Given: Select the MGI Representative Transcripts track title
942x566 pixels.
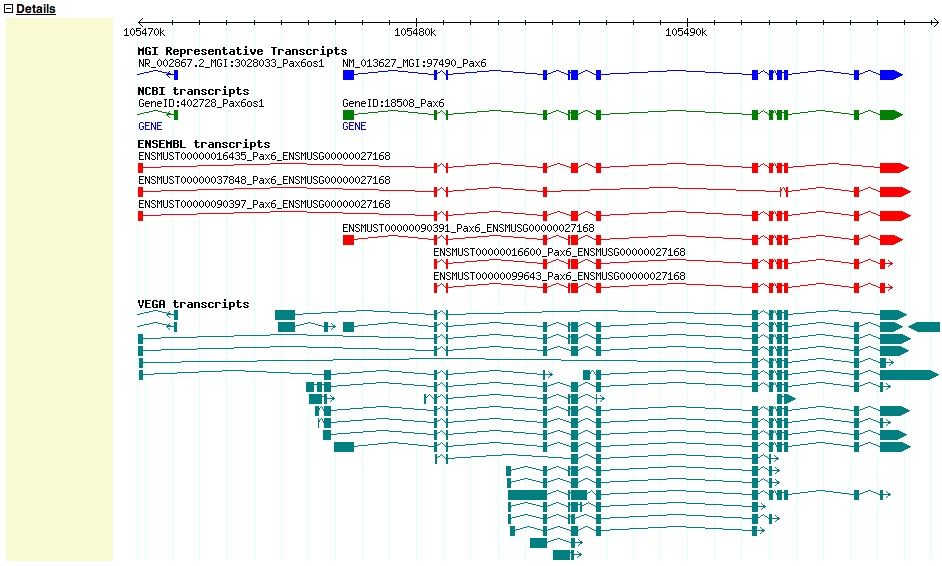Looking at the screenshot, I should [x=242, y=51].
